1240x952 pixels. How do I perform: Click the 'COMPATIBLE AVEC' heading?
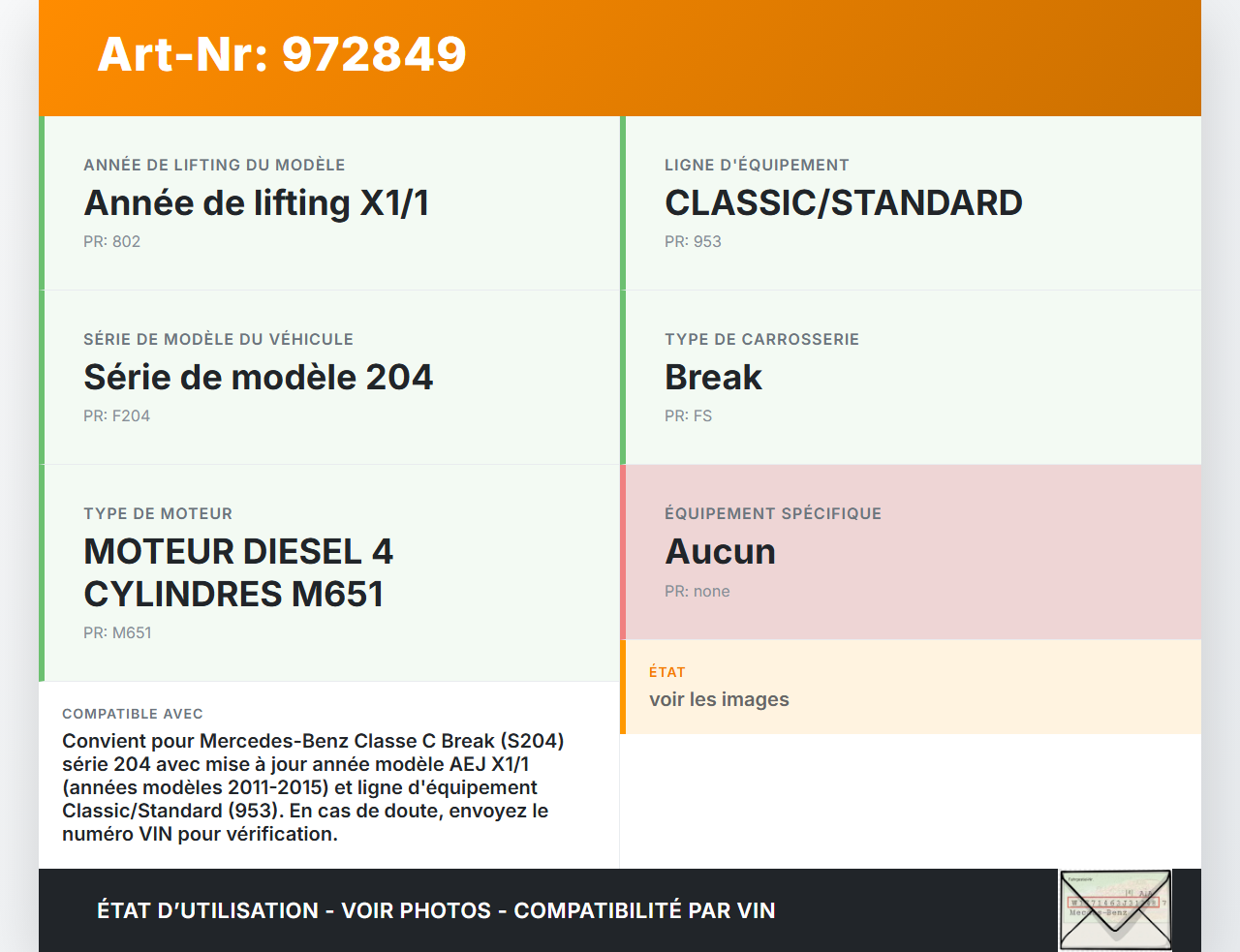(133, 714)
